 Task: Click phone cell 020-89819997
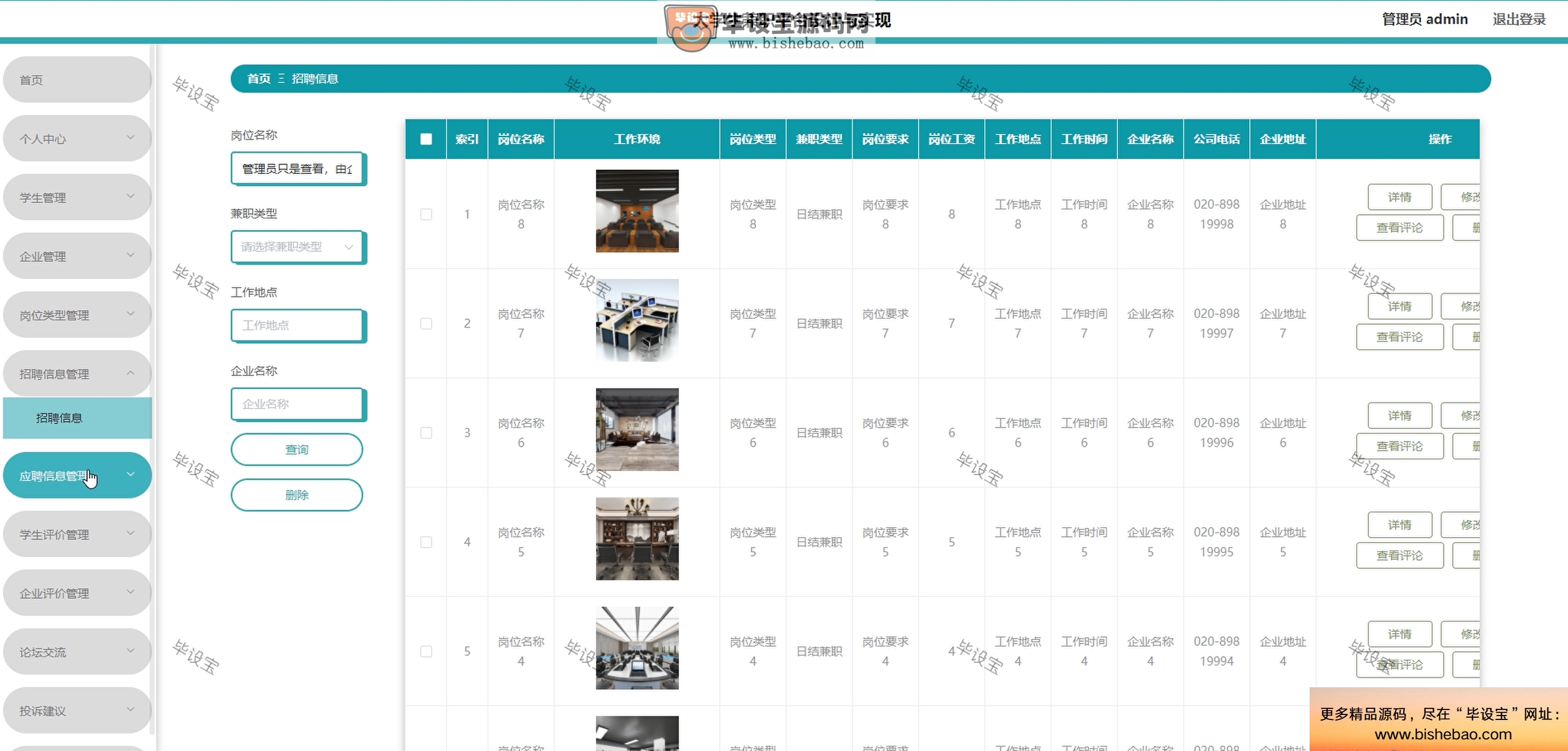[1216, 323]
